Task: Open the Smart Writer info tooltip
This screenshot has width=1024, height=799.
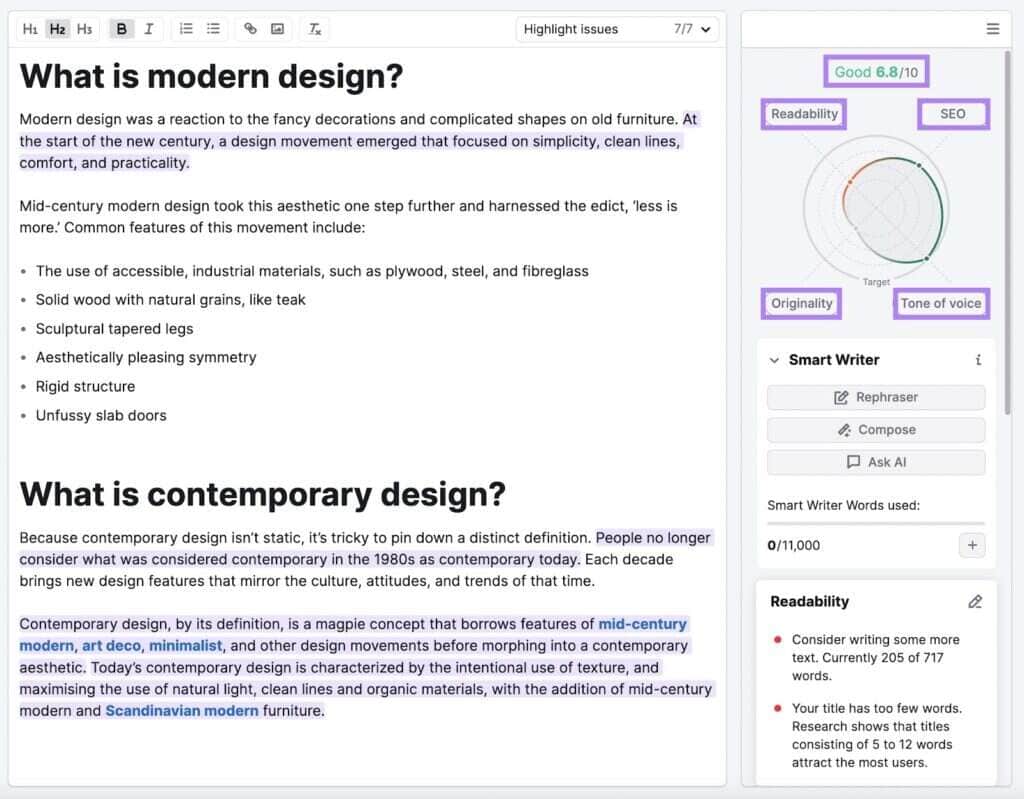Action: click(978, 360)
